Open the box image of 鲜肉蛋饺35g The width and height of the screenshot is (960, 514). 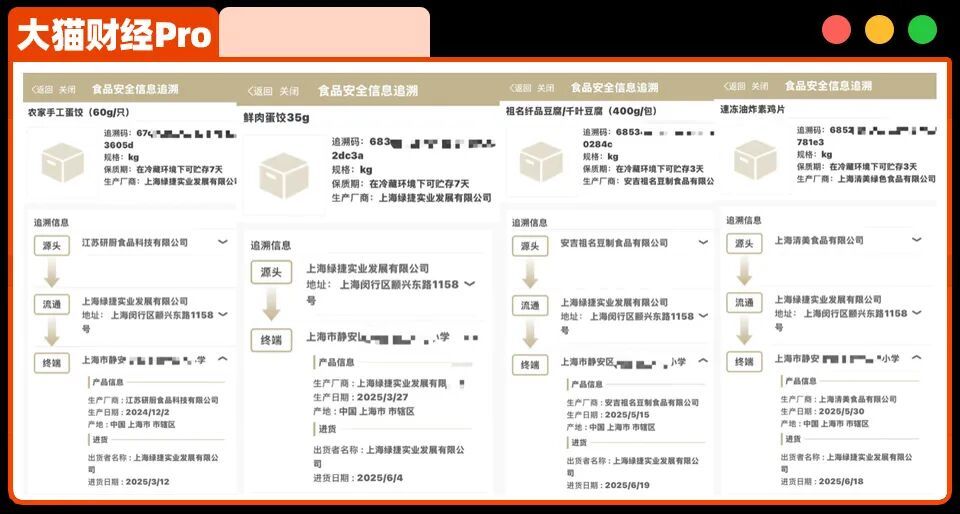(x=283, y=176)
